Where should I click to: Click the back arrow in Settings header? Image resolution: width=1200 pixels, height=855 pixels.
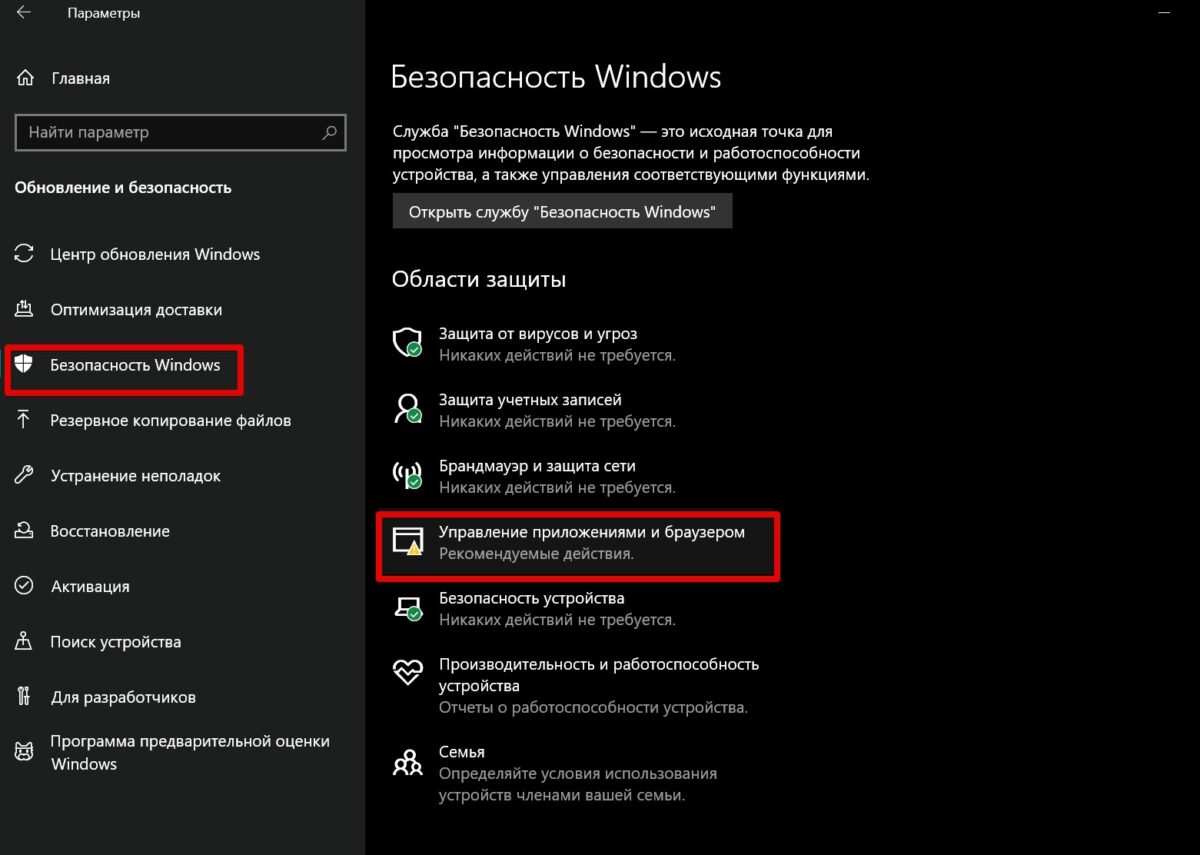24,13
